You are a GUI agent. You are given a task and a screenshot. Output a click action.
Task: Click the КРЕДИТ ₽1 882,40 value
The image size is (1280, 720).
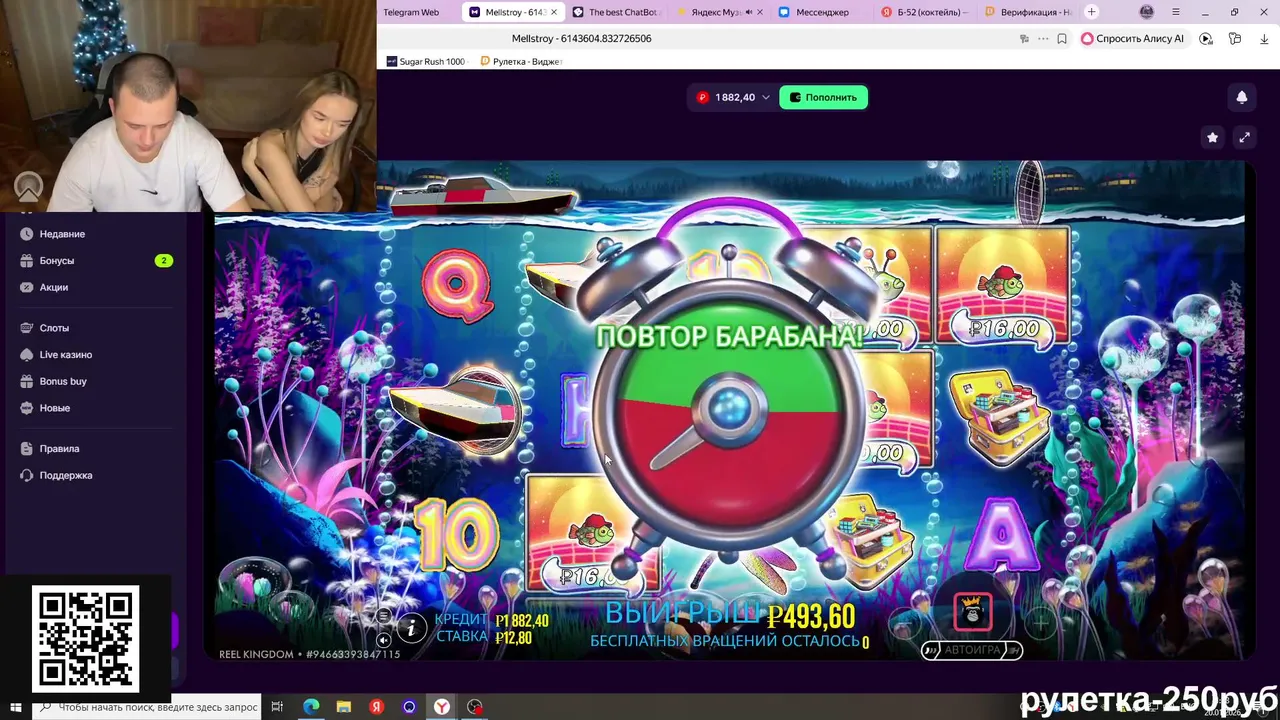(522, 620)
